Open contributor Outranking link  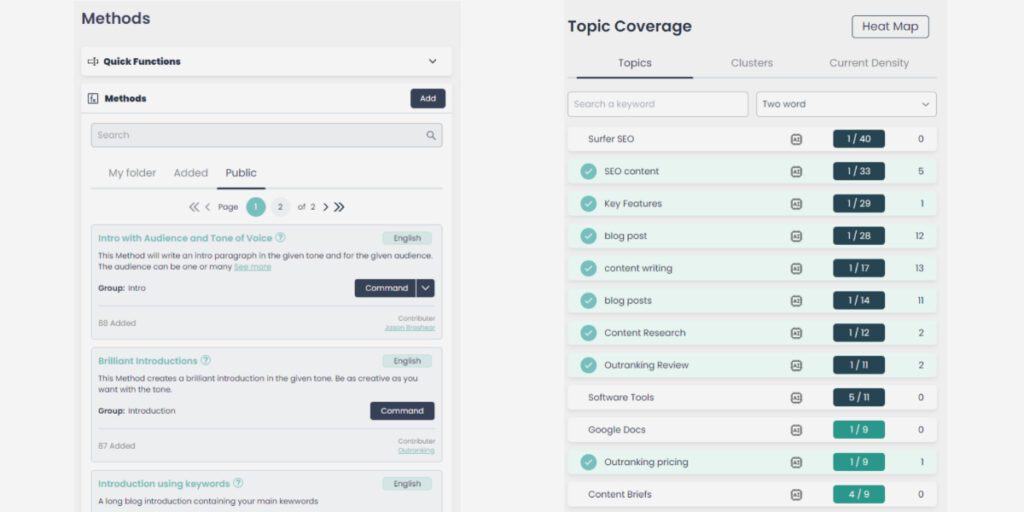click(416, 451)
